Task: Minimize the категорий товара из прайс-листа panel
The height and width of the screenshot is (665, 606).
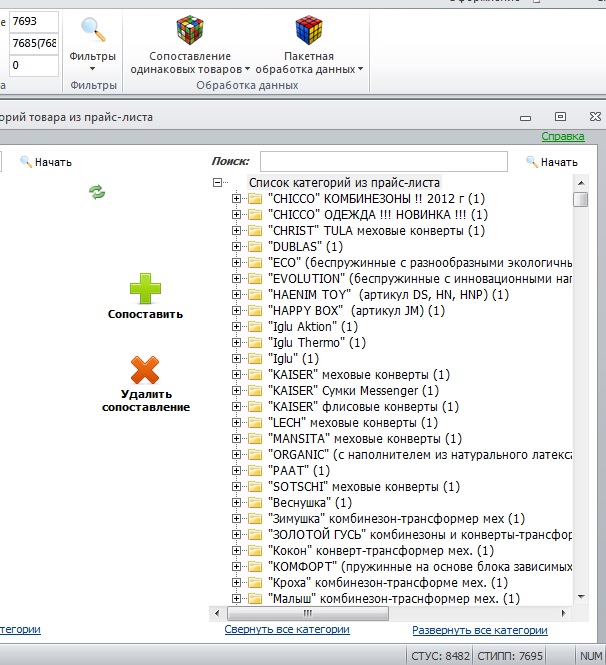Action: point(525,118)
